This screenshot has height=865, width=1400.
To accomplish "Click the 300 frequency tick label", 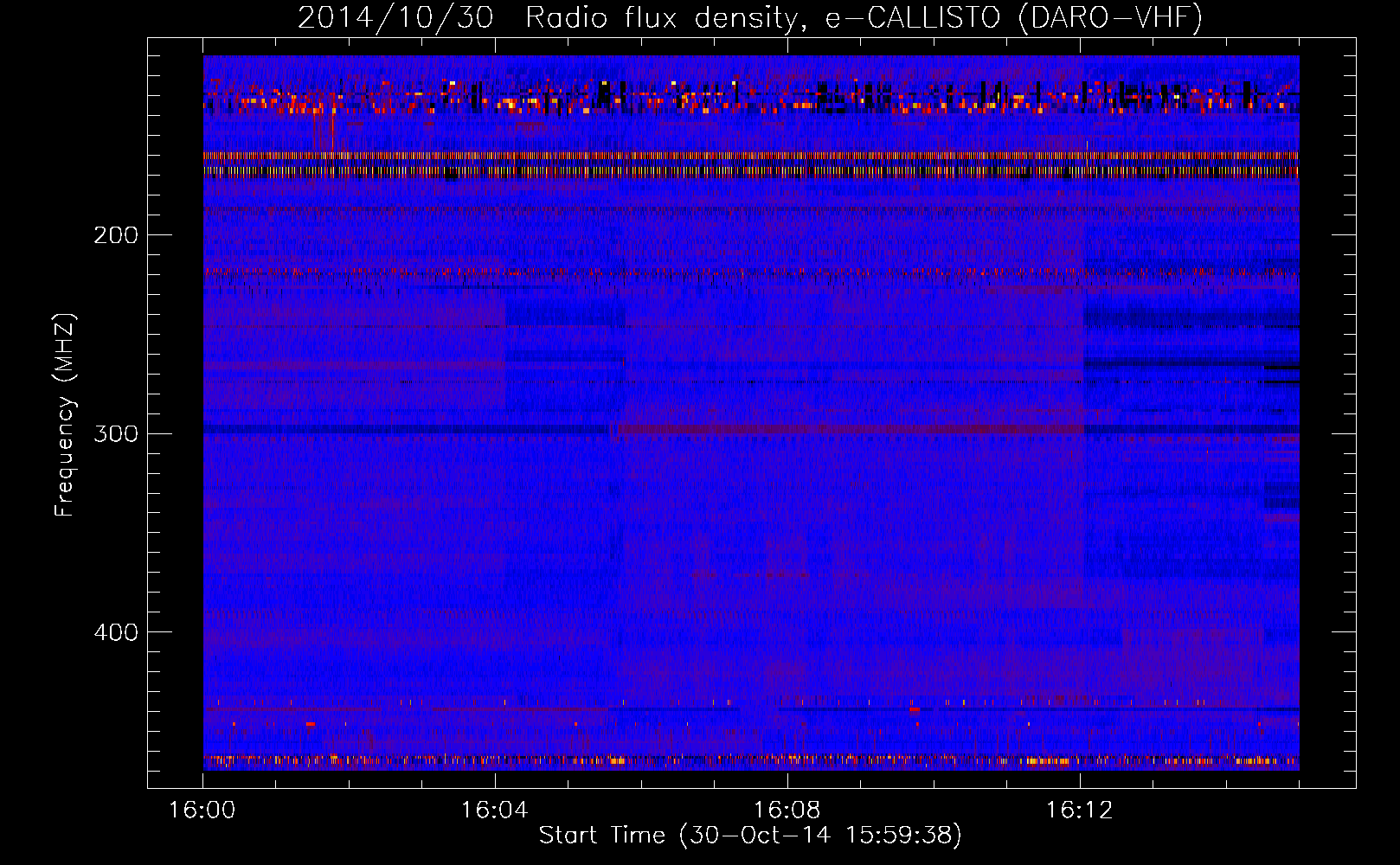I will (116, 433).
